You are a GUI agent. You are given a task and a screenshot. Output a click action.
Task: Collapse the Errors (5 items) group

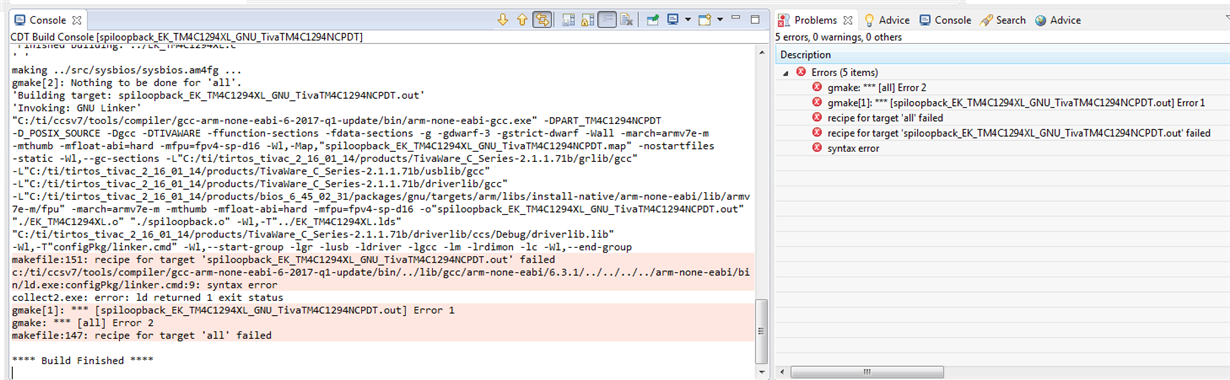pyautogui.click(x=786, y=72)
